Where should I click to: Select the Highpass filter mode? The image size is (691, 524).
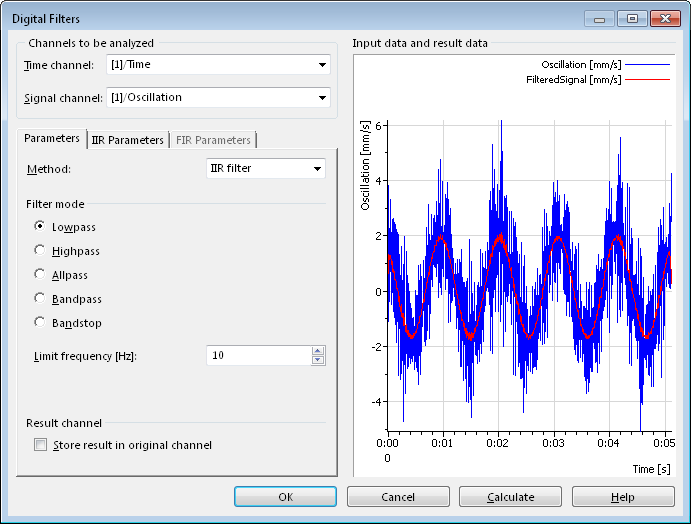(40, 251)
